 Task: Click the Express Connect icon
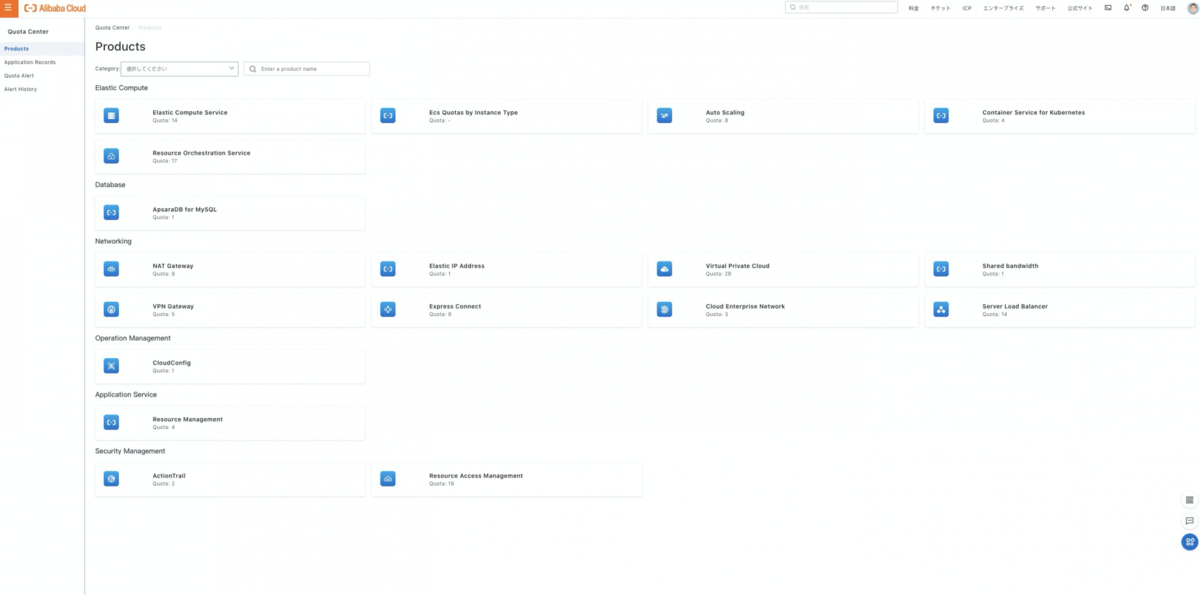[388, 309]
